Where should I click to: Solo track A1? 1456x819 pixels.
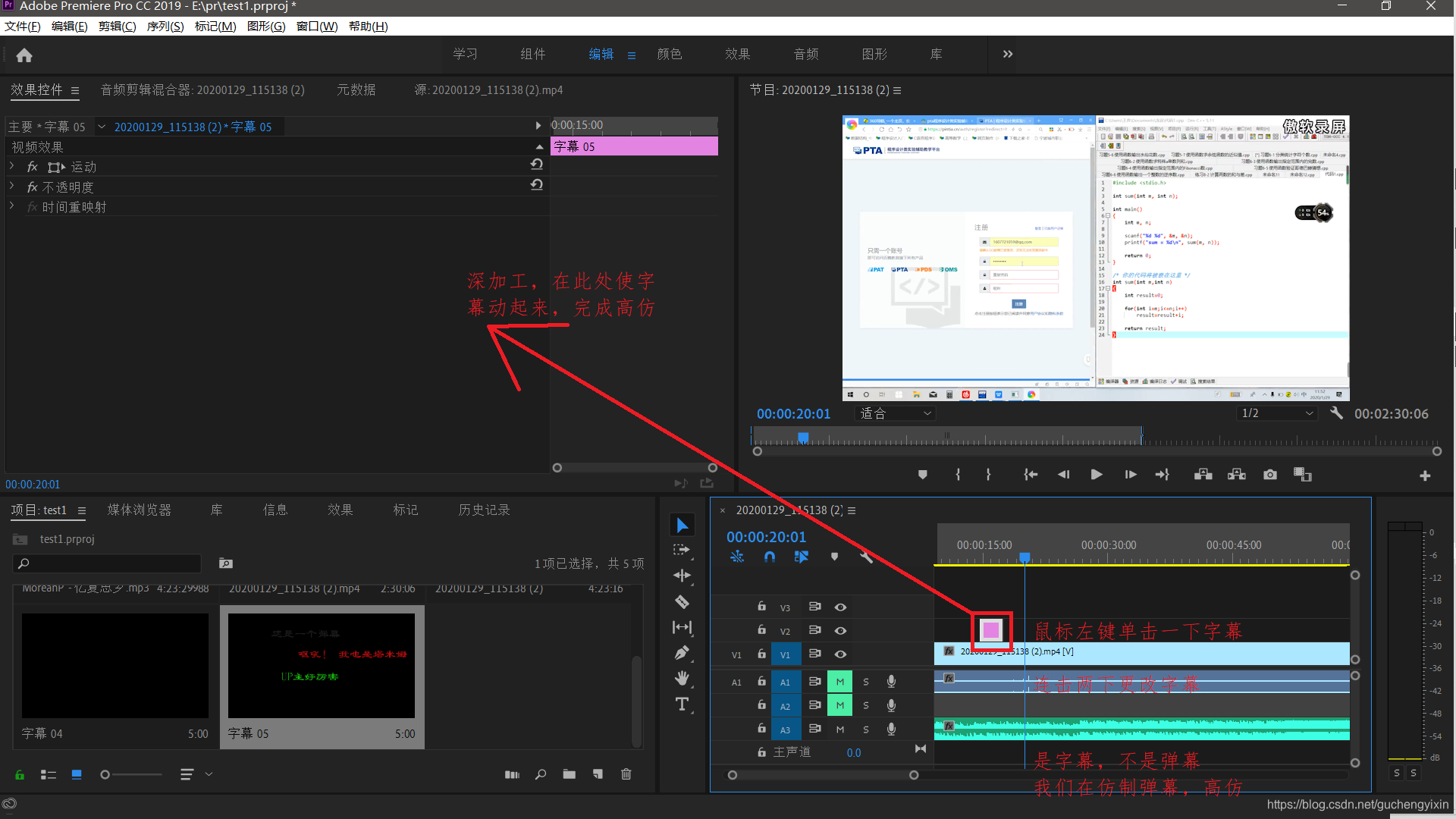click(866, 682)
